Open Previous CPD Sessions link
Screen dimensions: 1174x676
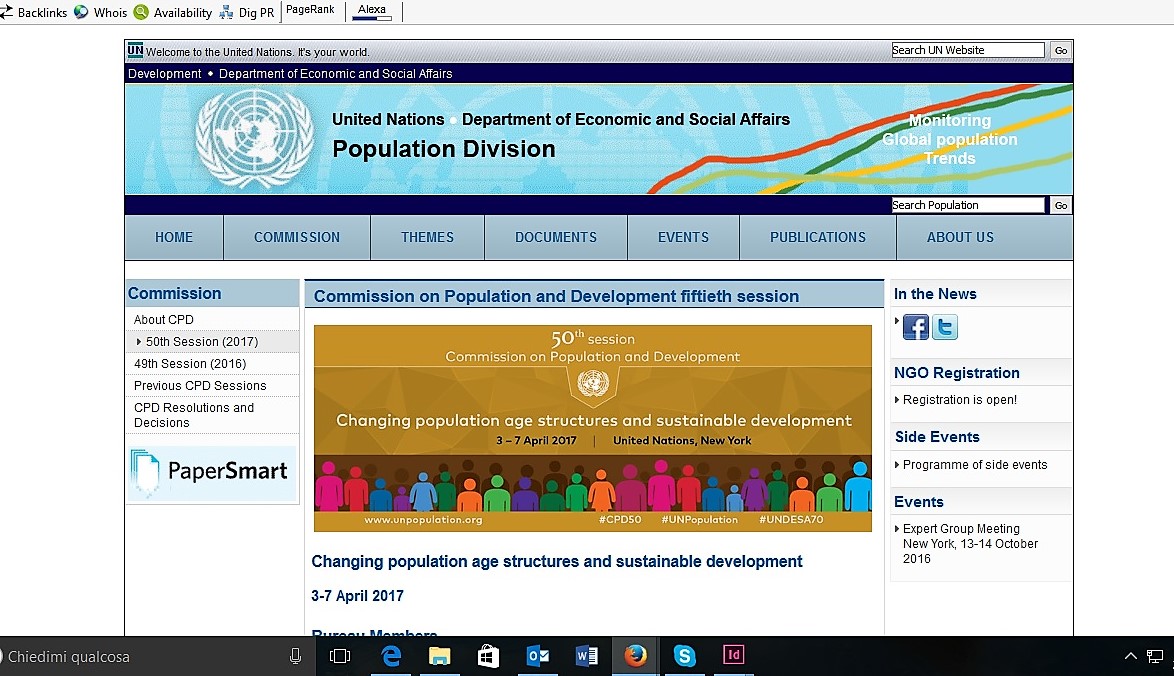(200, 386)
